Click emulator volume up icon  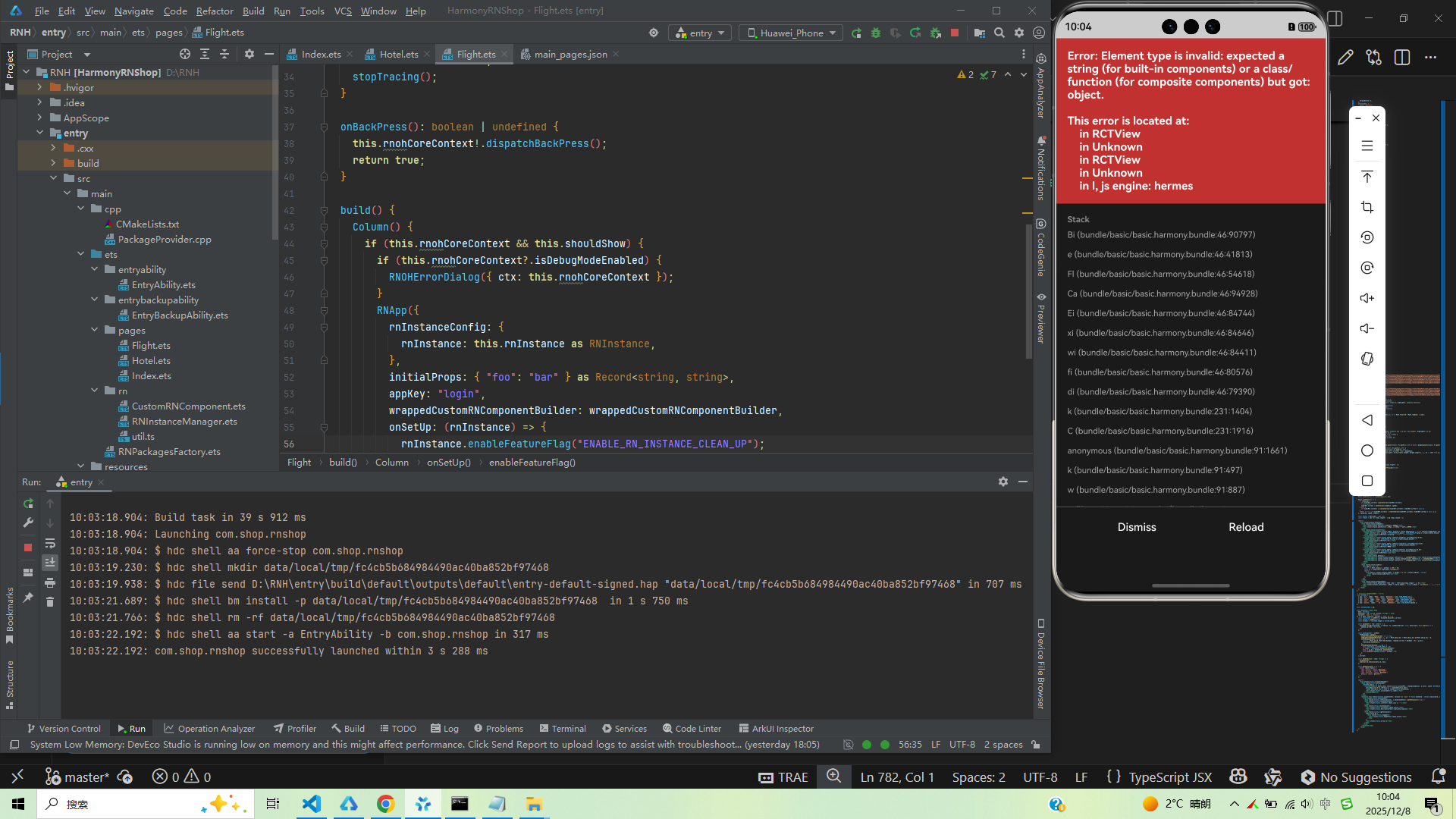tap(1367, 298)
